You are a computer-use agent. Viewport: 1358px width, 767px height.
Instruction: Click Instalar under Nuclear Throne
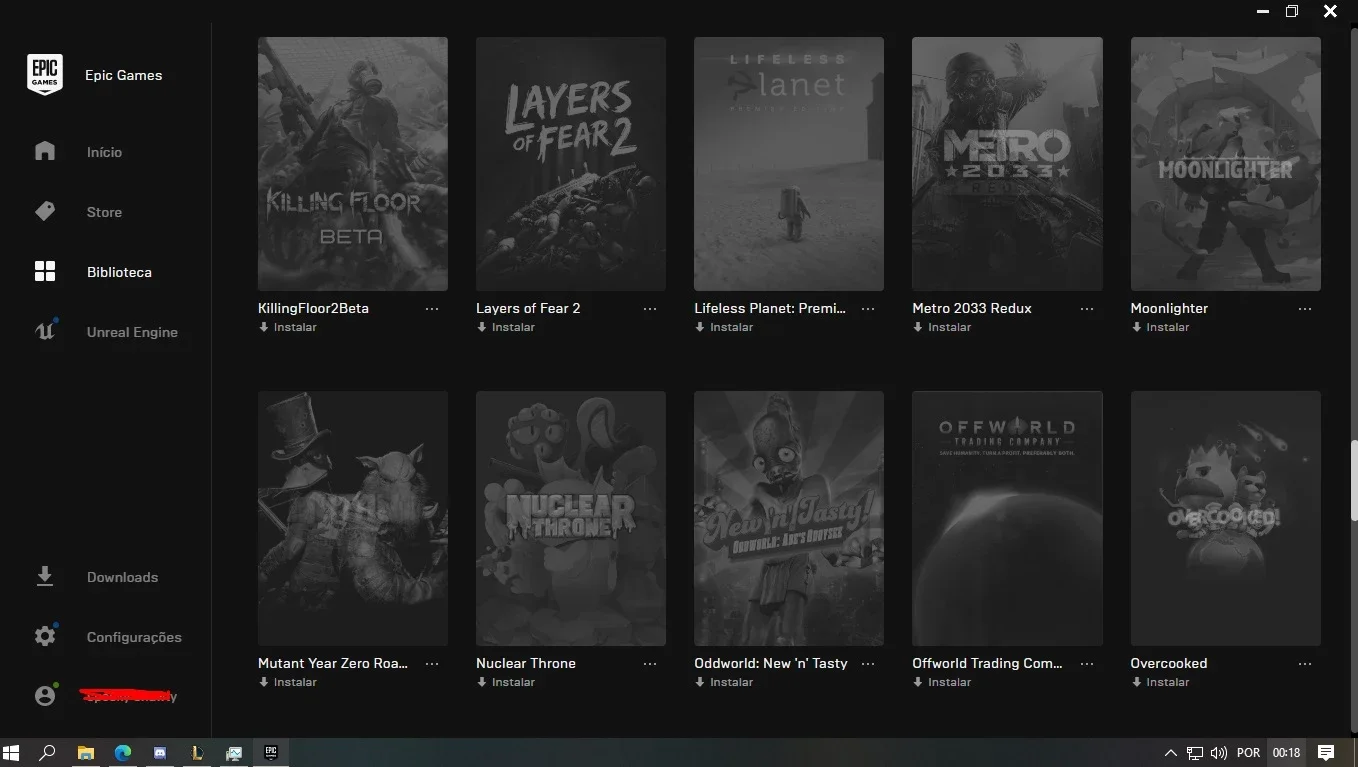click(x=506, y=682)
